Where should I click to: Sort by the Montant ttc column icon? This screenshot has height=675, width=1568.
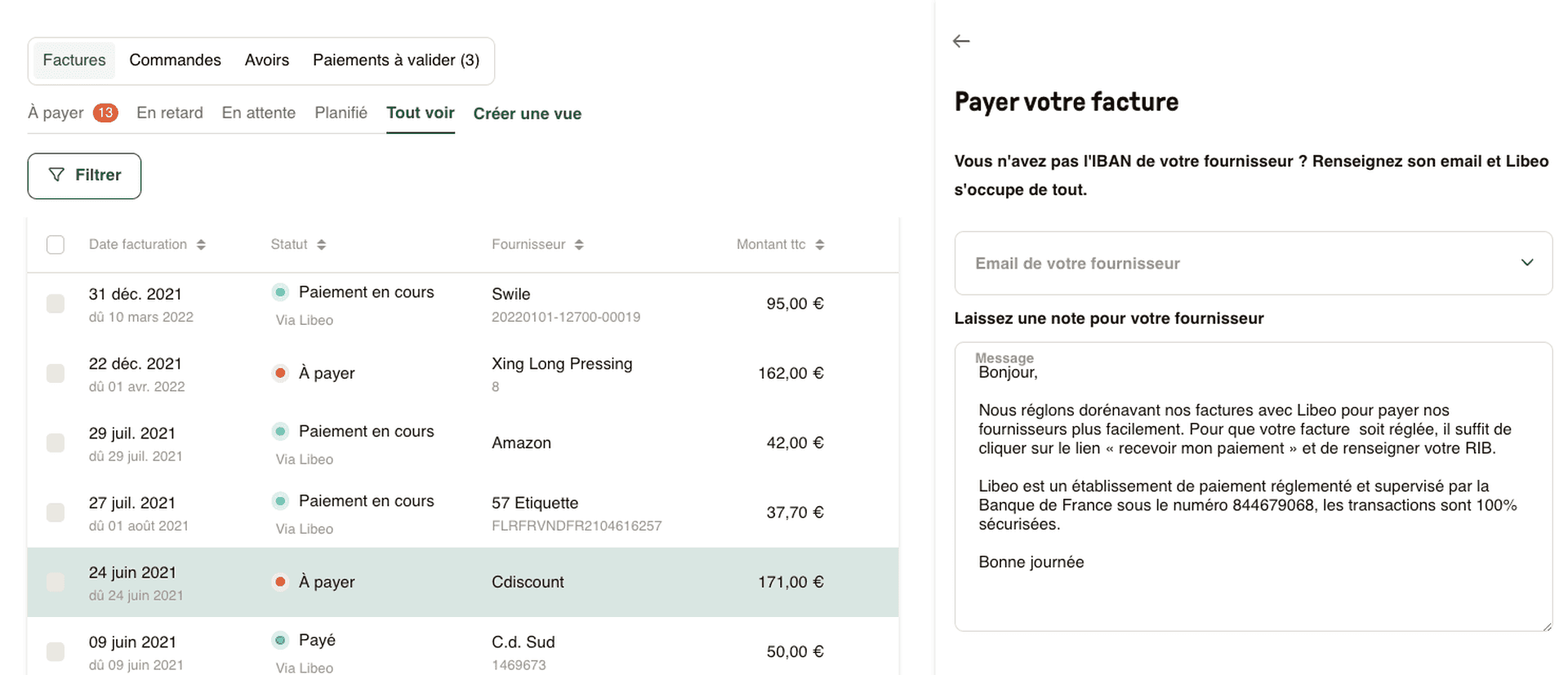point(821,243)
